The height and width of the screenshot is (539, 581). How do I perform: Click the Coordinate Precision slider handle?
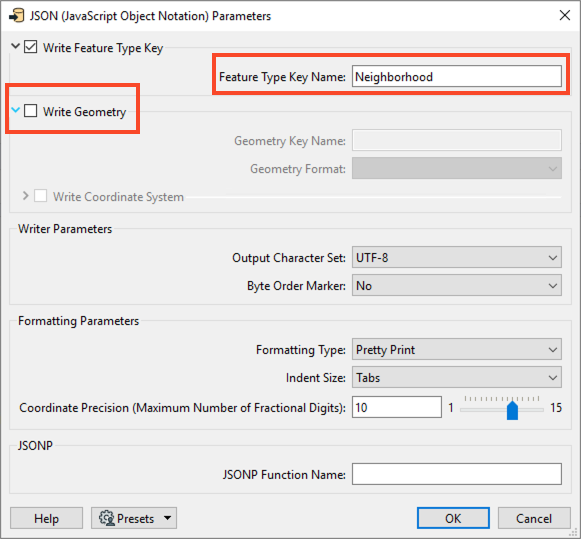(x=512, y=410)
